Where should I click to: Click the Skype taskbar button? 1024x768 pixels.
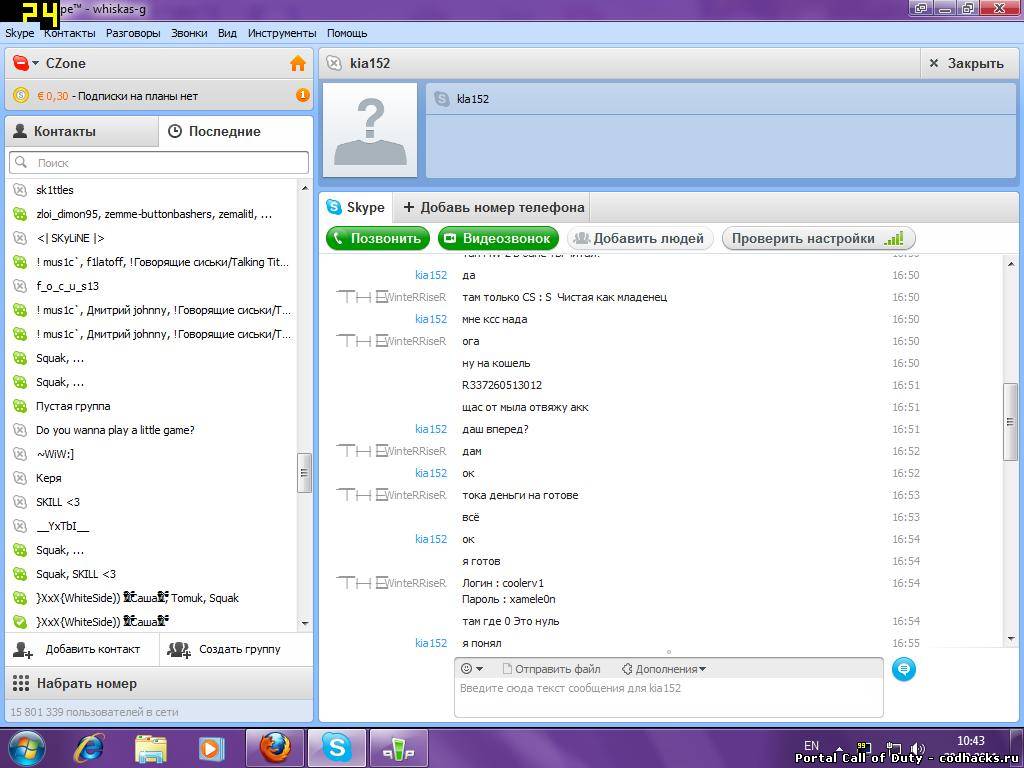click(x=336, y=748)
